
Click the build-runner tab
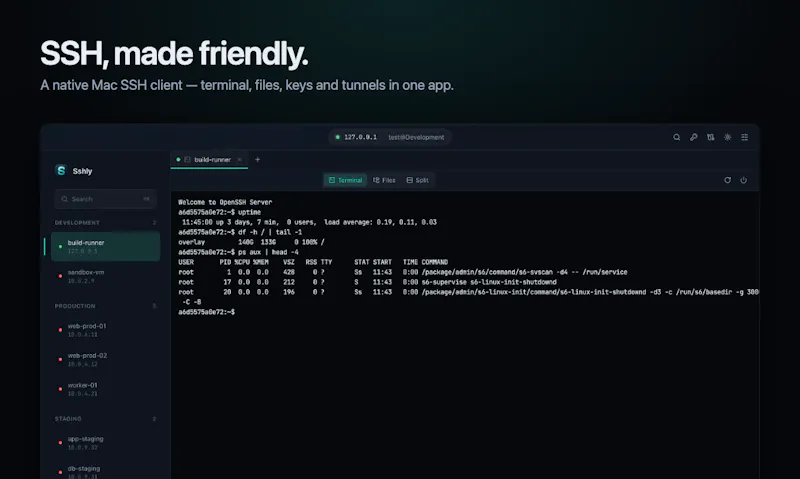click(209, 160)
